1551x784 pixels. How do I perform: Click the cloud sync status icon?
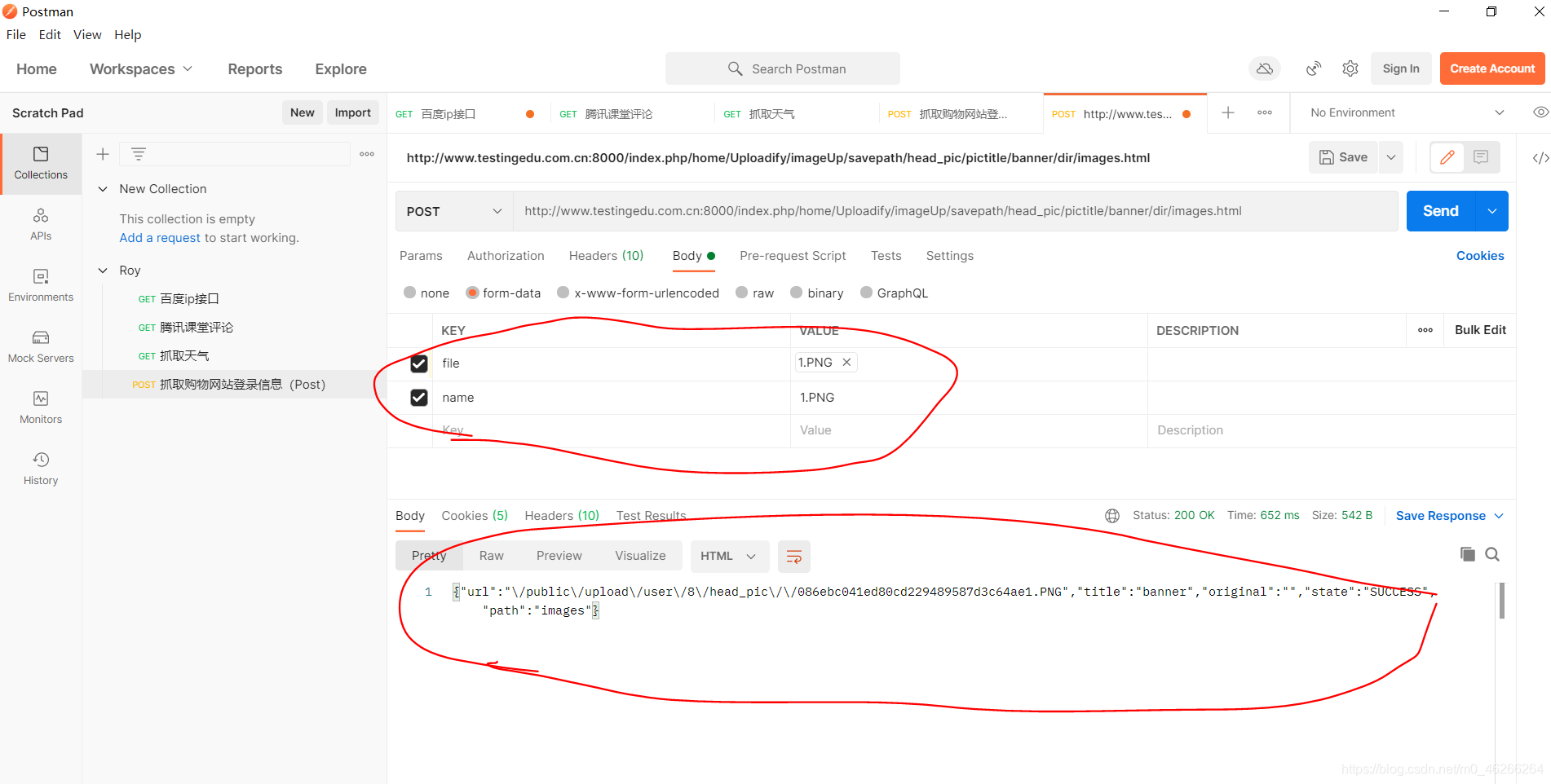point(1265,69)
